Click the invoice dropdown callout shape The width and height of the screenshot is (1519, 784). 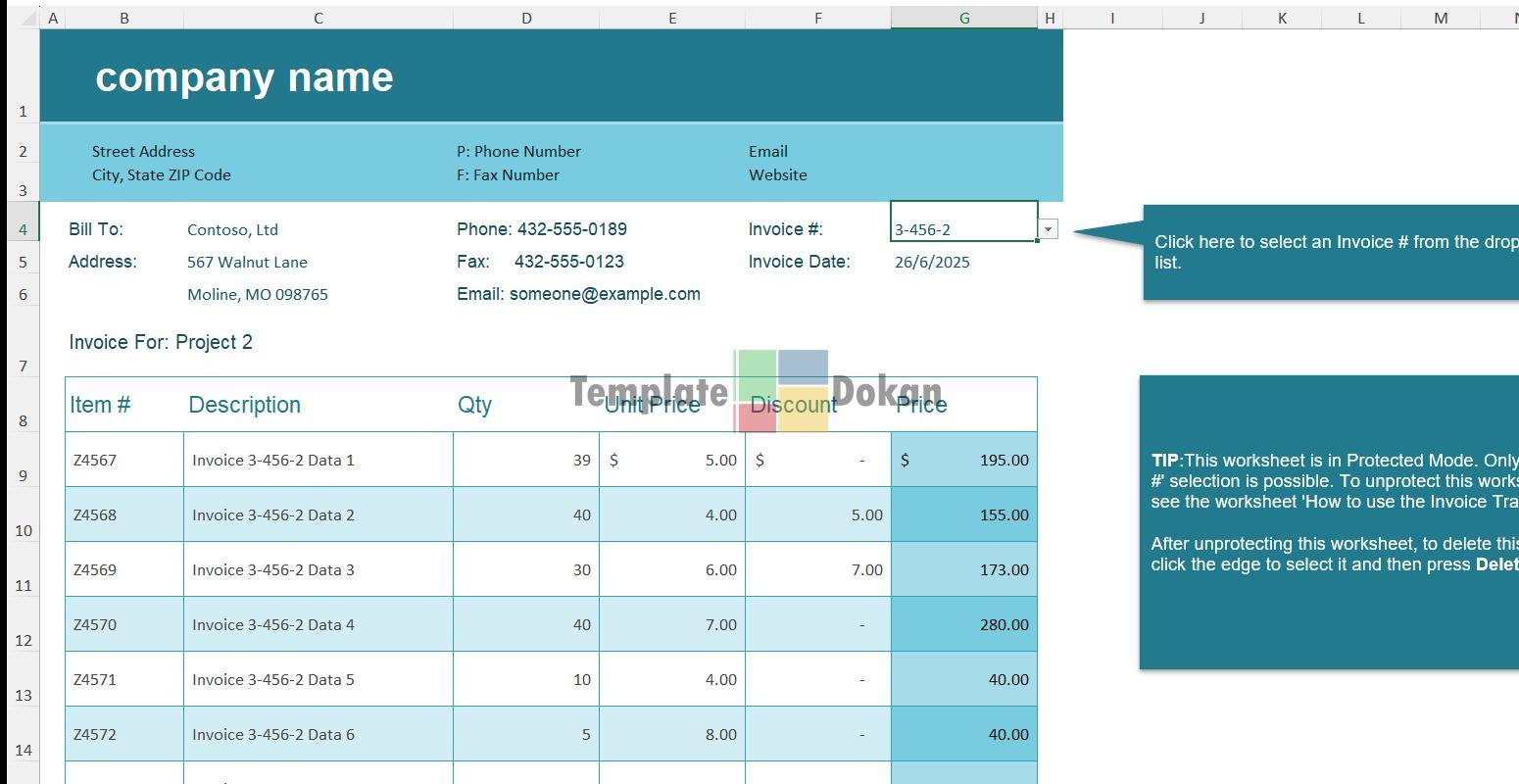[1328, 252]
